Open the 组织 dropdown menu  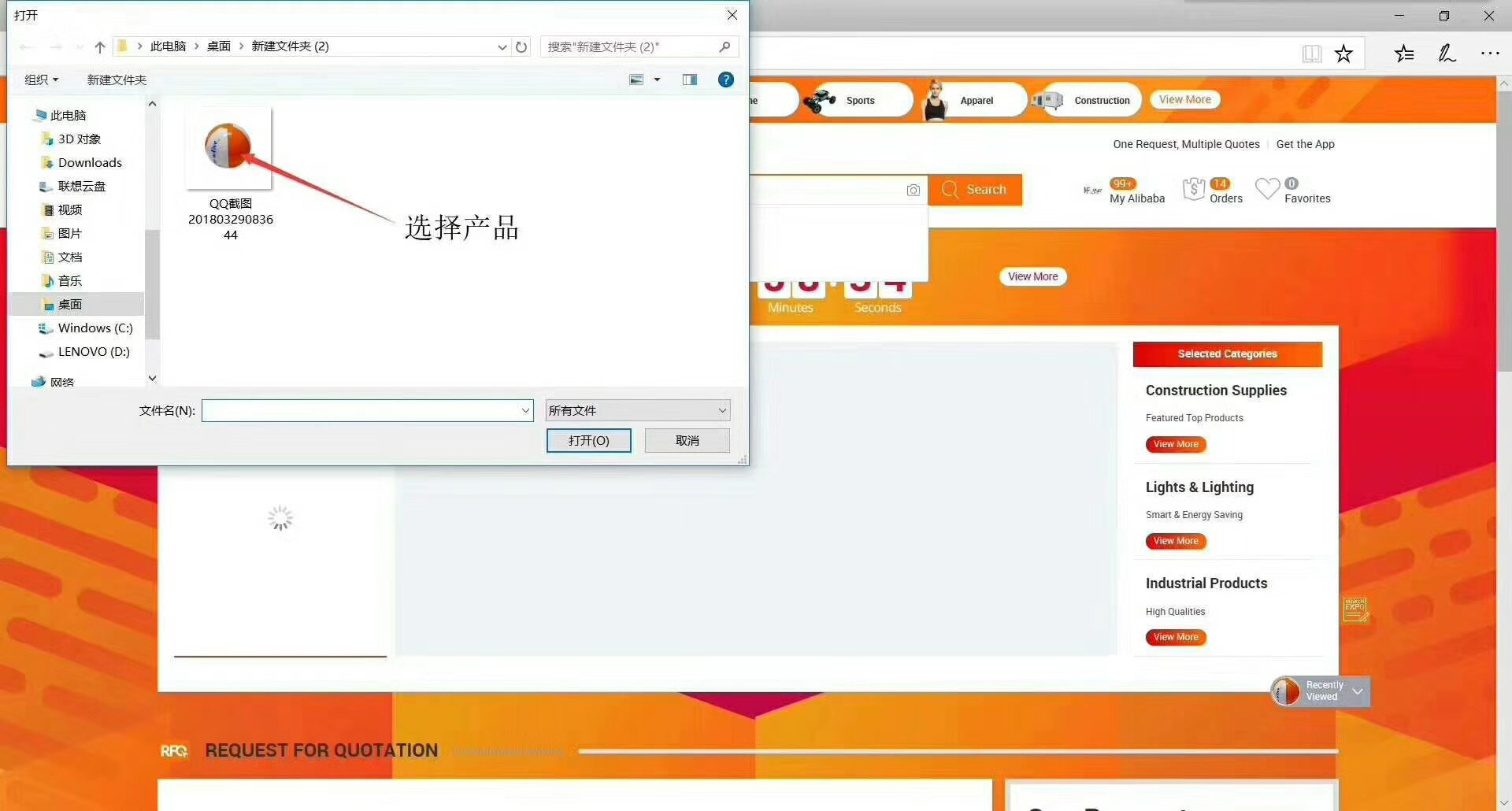tap(41, 80)
